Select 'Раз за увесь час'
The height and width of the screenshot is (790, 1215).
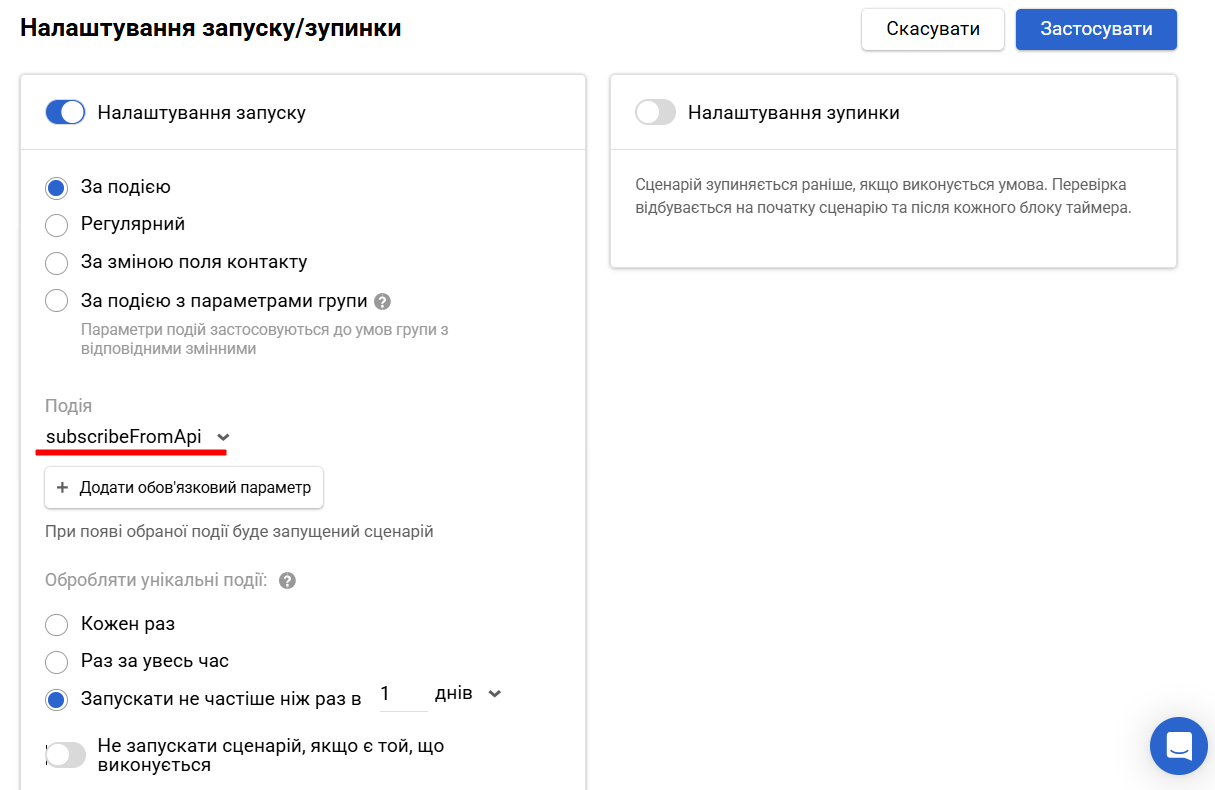(x=56, y=660)
